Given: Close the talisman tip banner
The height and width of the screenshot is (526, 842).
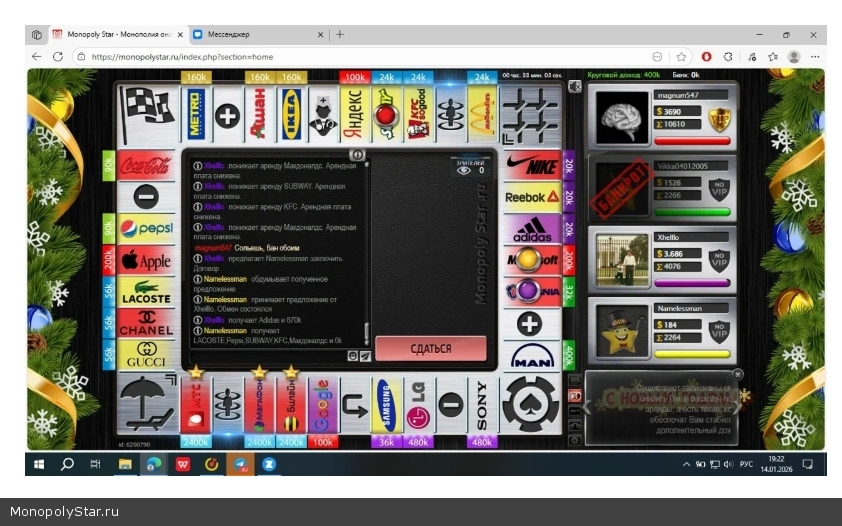Looking at the screenshot, I should coord(737,375).
